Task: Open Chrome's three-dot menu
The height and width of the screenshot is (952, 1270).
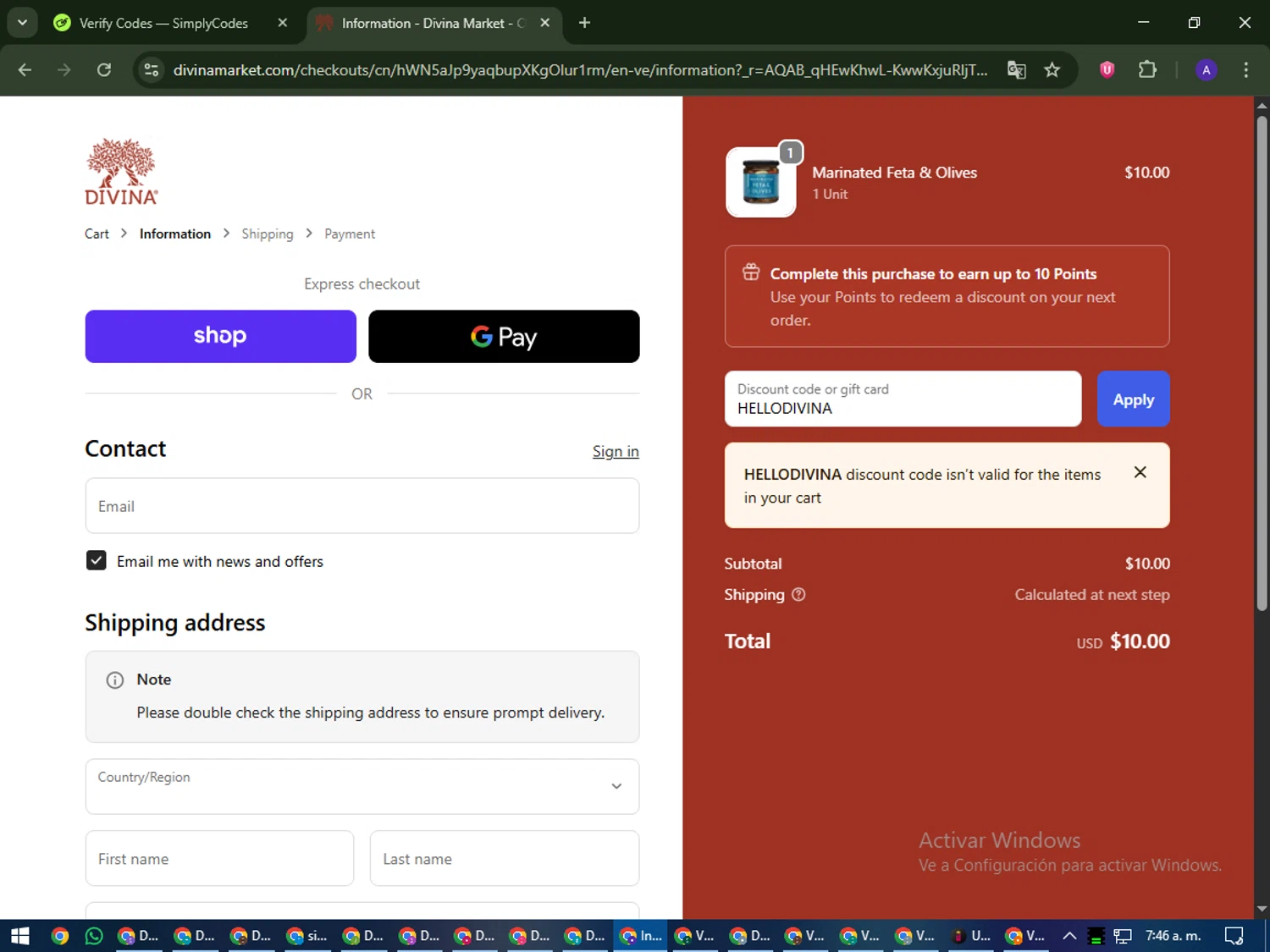Action: point(1245,70)
